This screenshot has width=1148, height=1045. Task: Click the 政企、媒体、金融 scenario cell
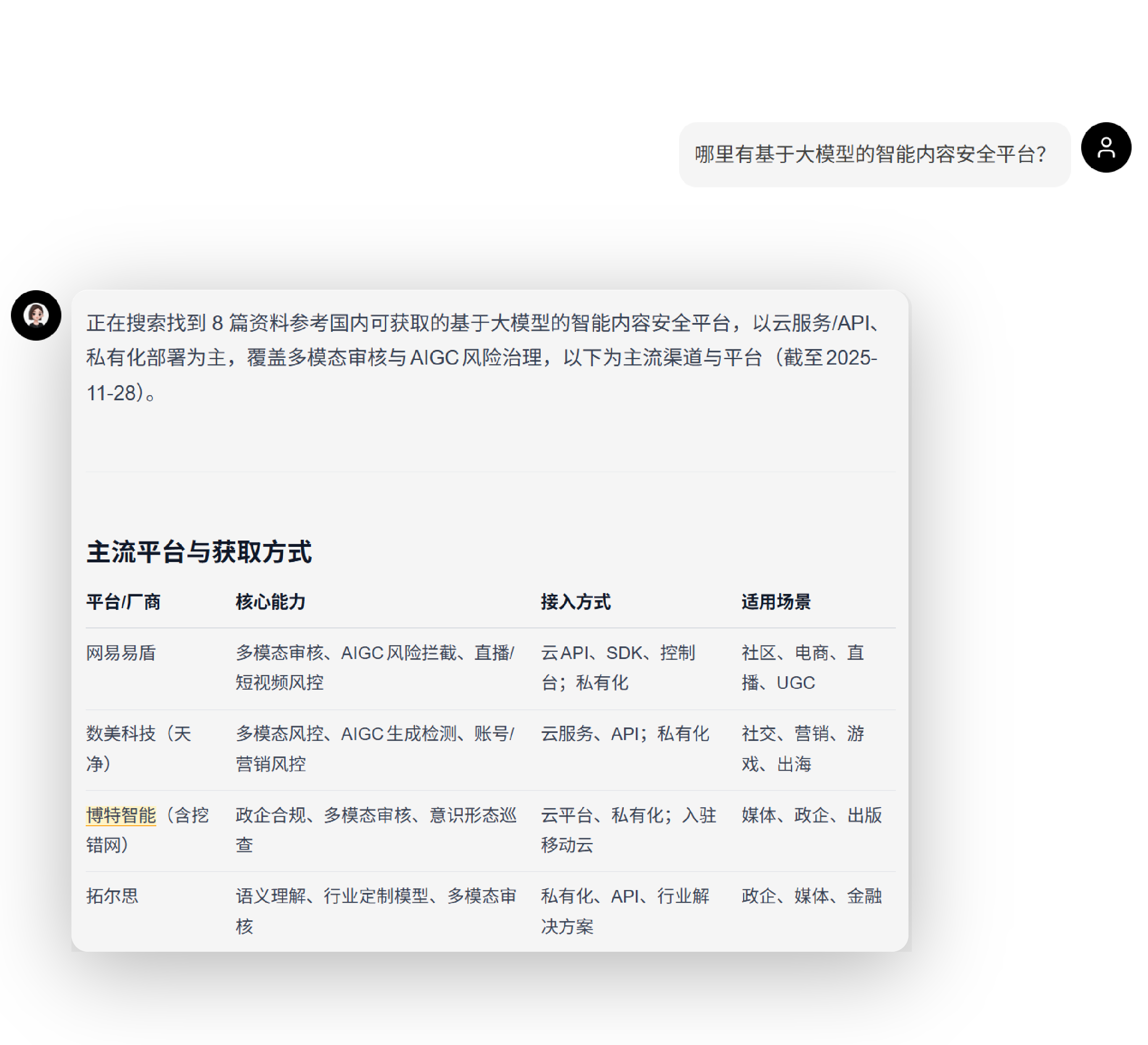(811, 896)
